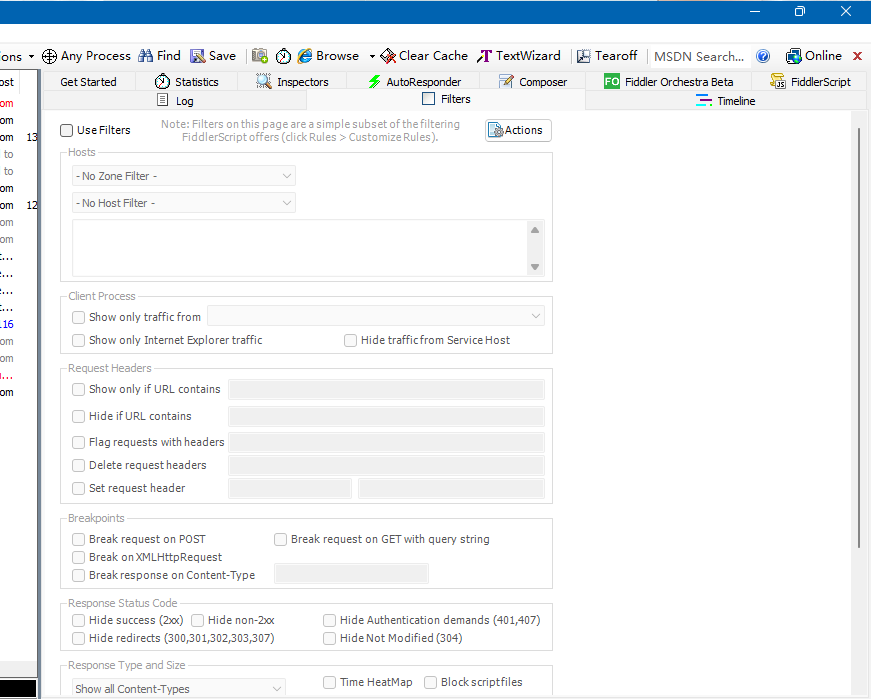
Task: Open the traffic-from process dropdown
Action: 376,316
